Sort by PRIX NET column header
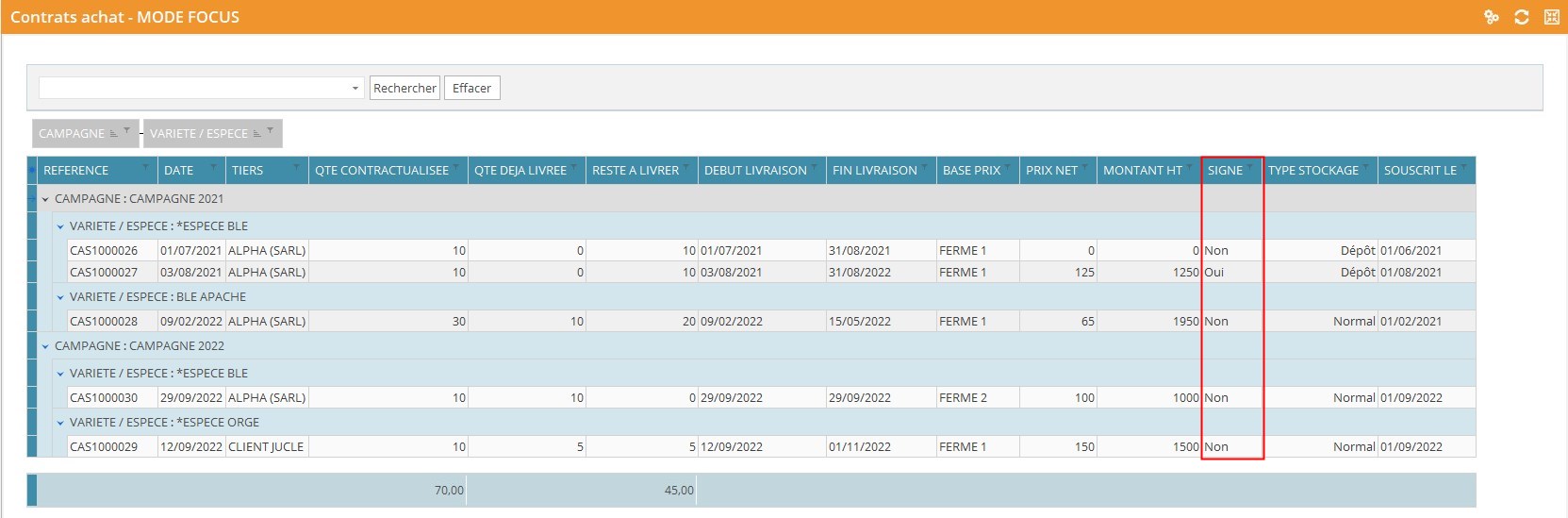This screenshot has width=1568, height=518. tap(1050, 171)
